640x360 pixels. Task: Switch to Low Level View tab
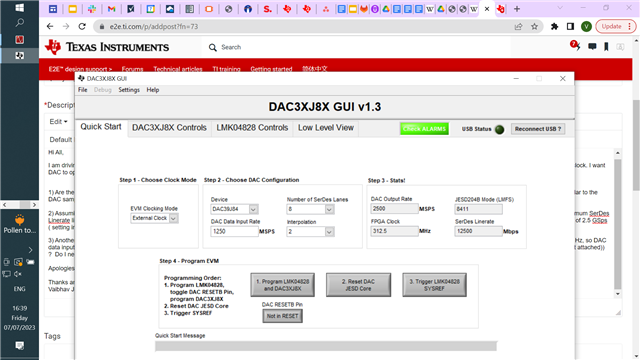[326, 128]
